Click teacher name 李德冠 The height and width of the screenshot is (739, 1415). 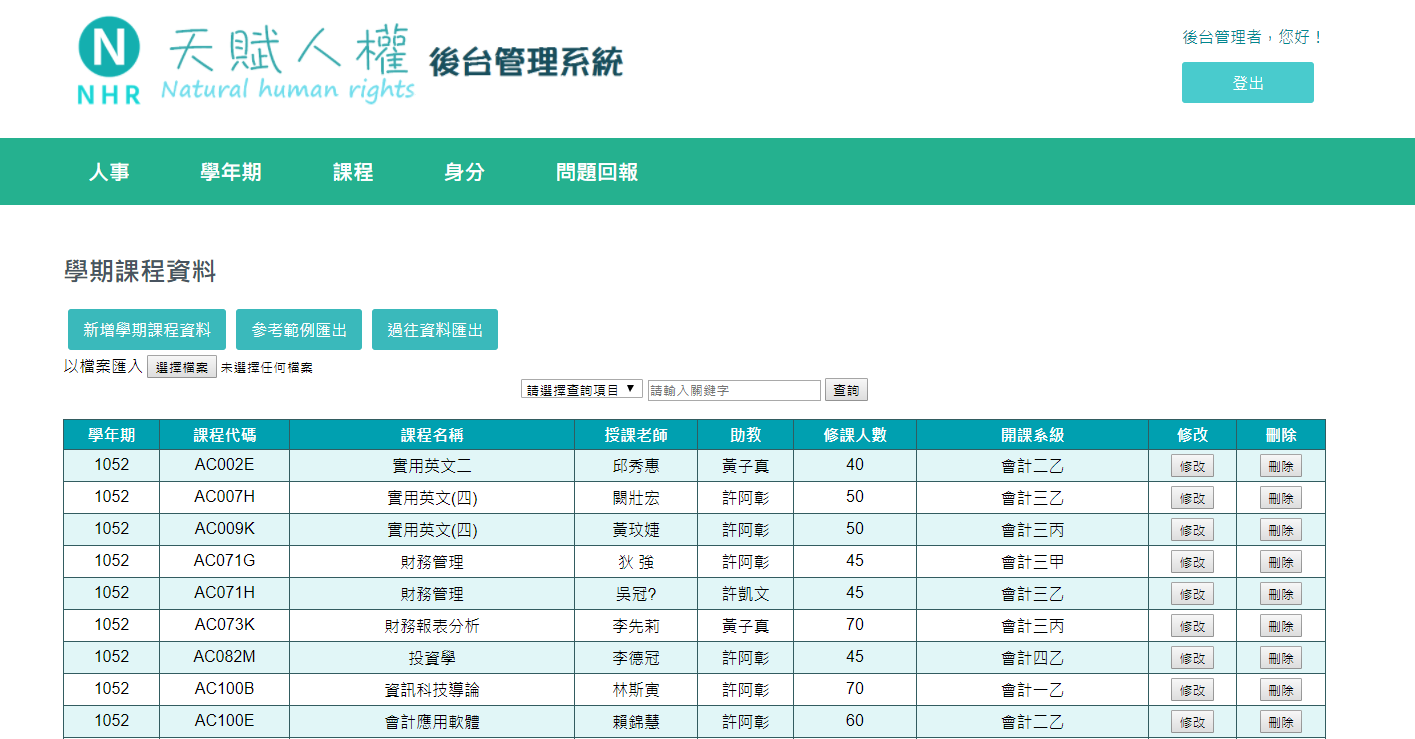(x=636, y=658)
